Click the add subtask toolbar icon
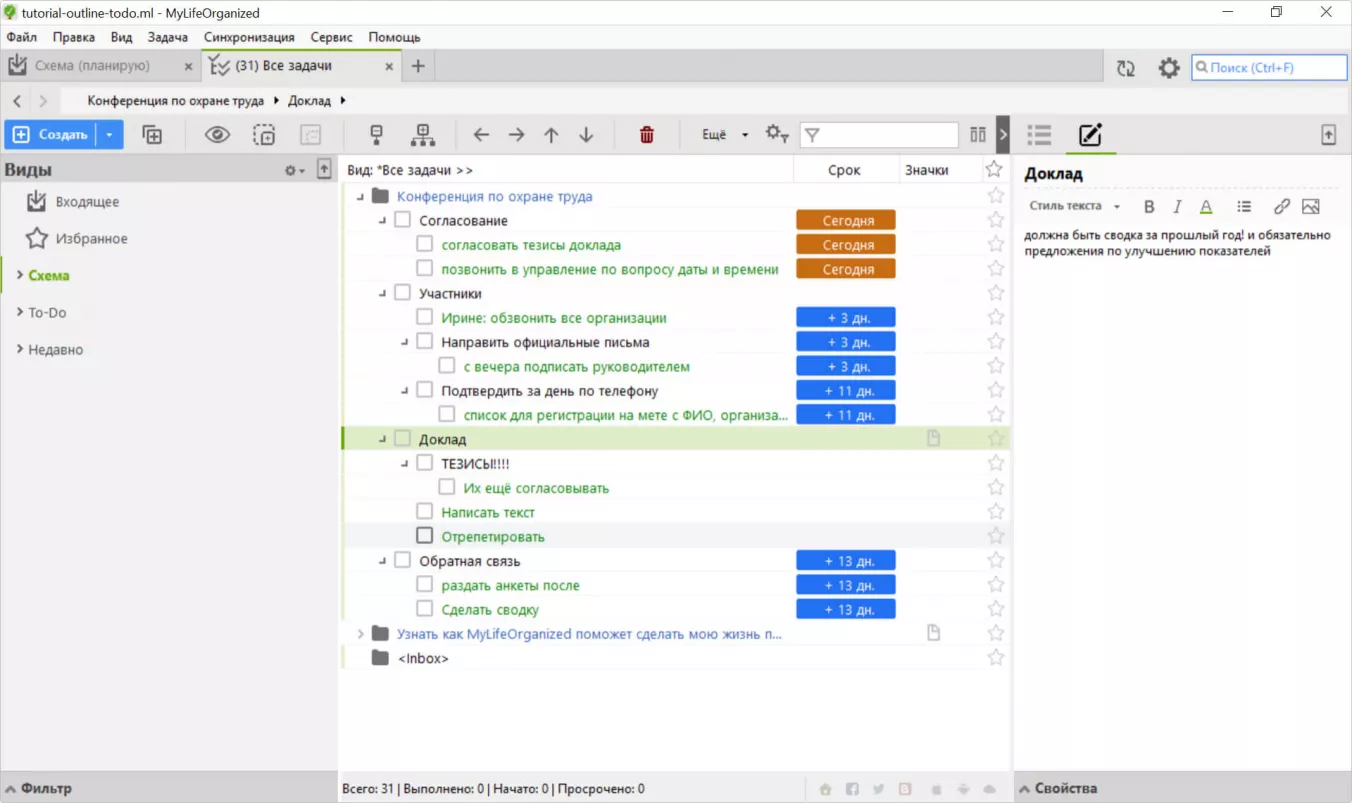Screen dimensions: 1352x803 pyautogui.click(x=376, y=135)
